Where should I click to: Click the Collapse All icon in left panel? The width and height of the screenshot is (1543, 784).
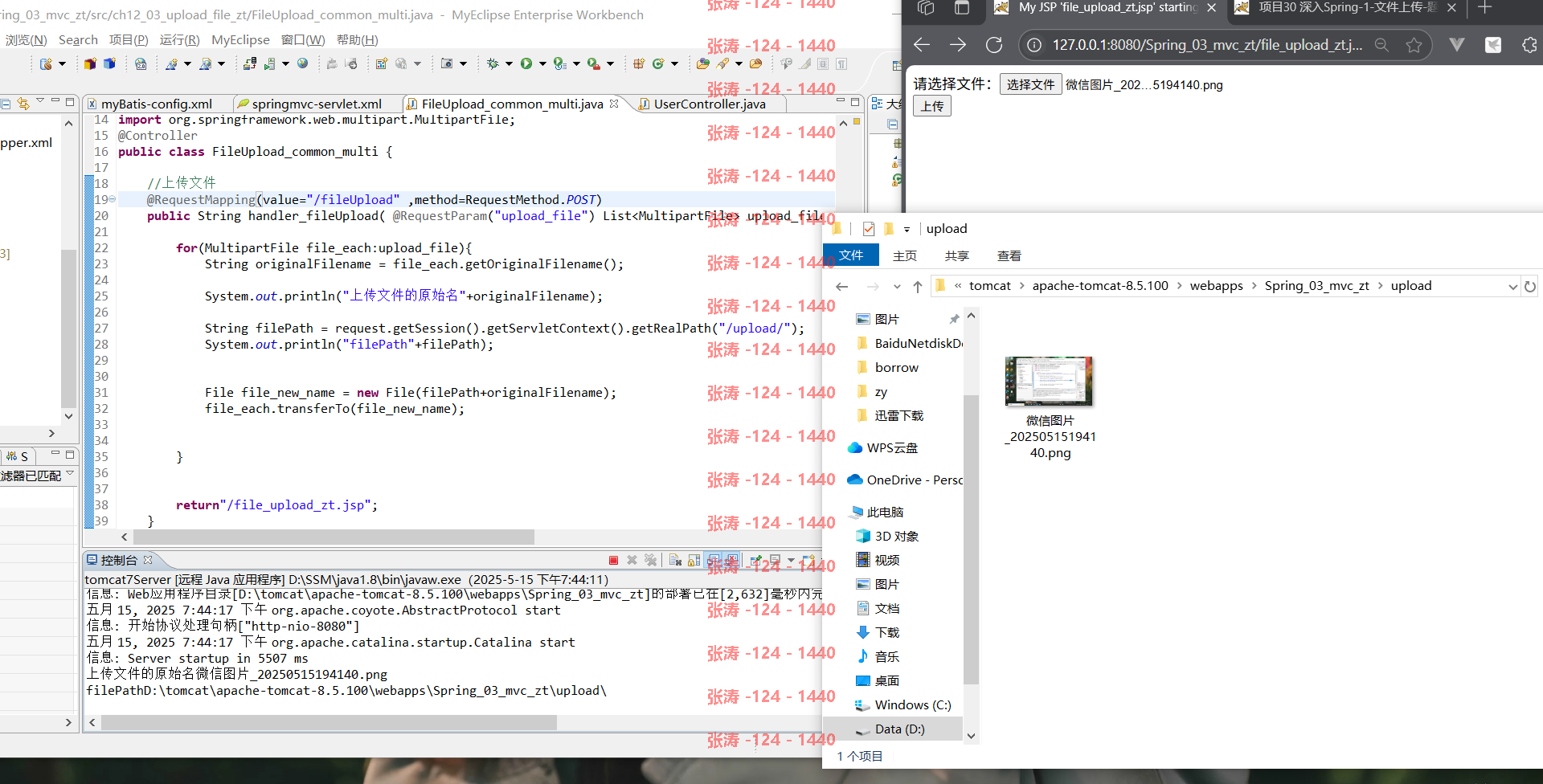6,103
